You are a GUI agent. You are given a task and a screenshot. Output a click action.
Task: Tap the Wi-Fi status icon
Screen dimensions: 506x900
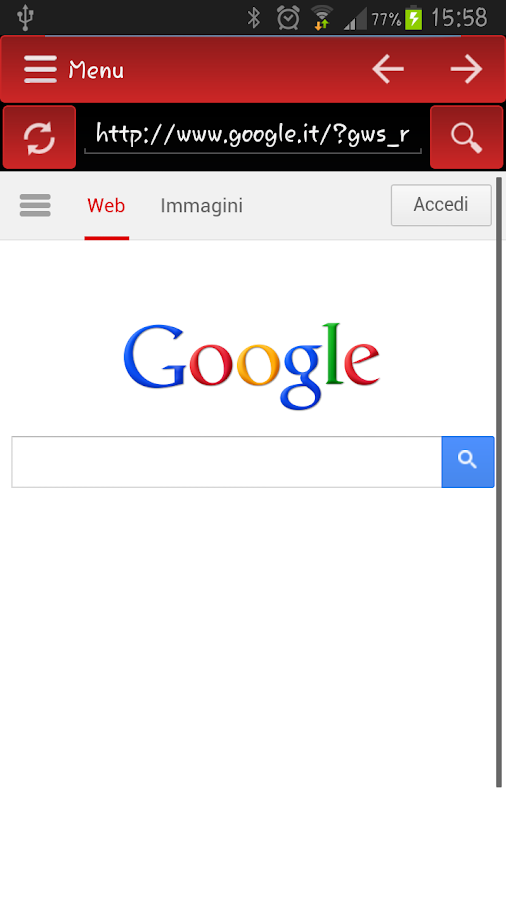click(x=322, y=18)
